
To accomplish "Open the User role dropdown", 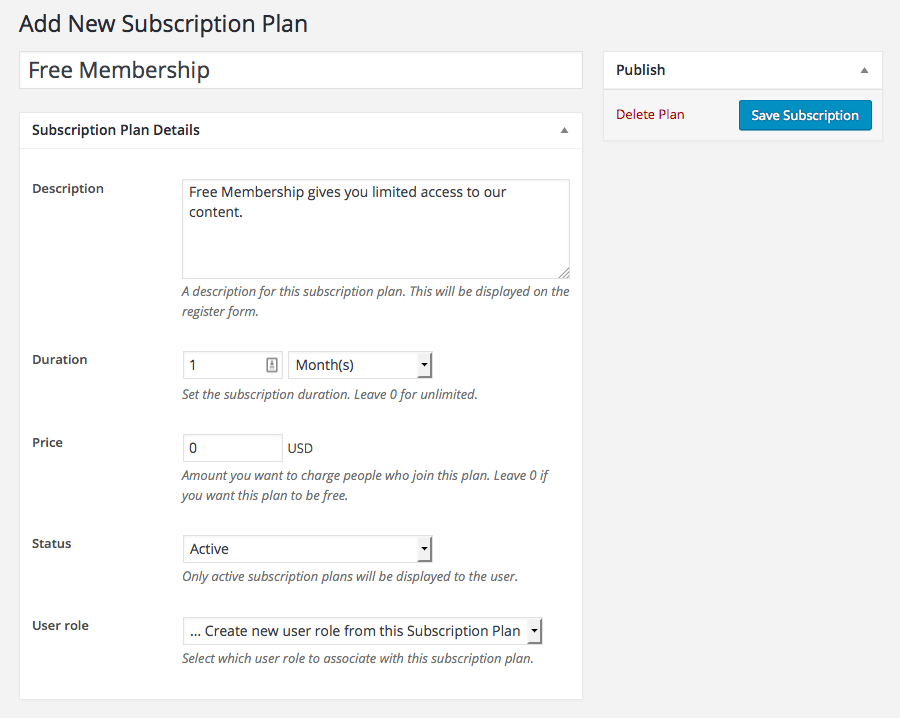I will pyautogui.click(x=362, y=631).
